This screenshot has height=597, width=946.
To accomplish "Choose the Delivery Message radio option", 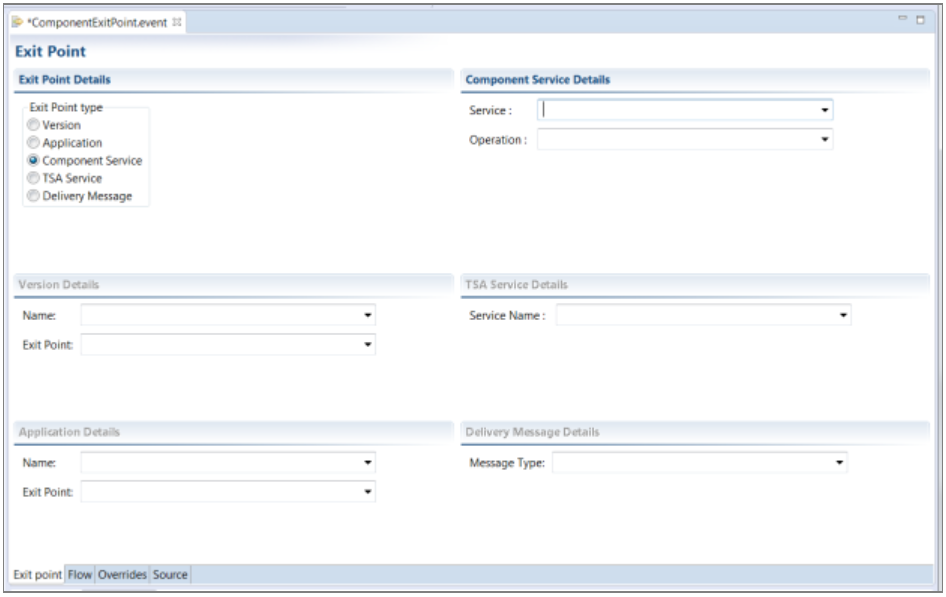I will [x=34, y=196].
